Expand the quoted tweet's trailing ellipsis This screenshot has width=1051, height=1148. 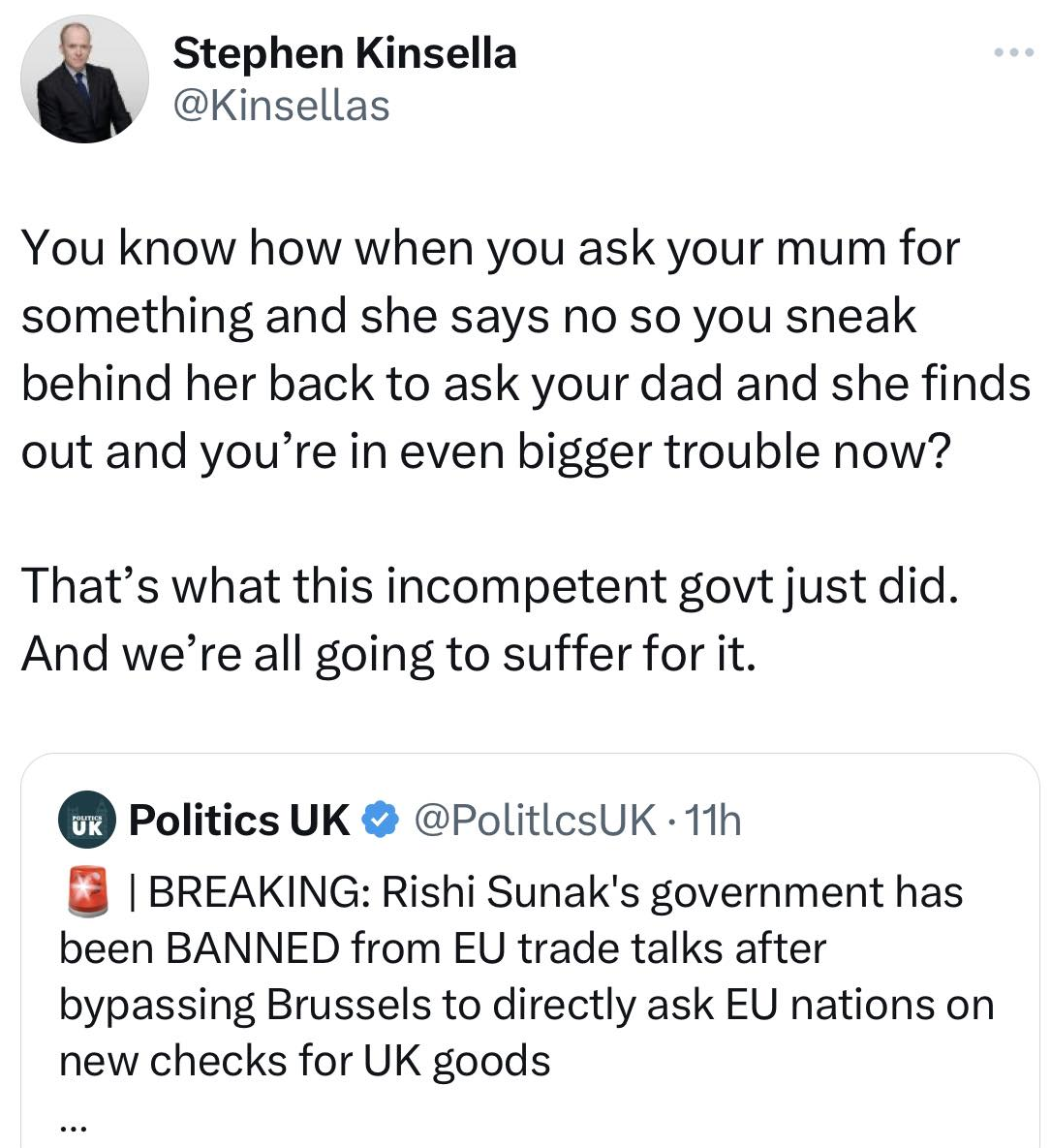75,1124
